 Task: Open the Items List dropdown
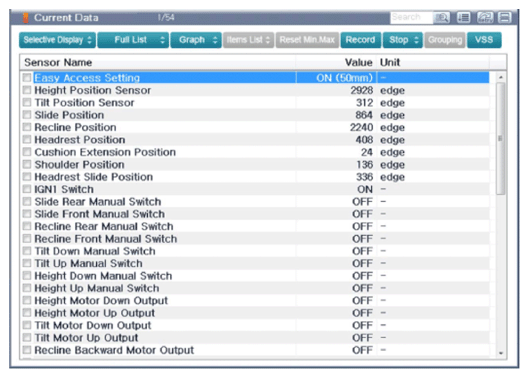coord(248,40)
